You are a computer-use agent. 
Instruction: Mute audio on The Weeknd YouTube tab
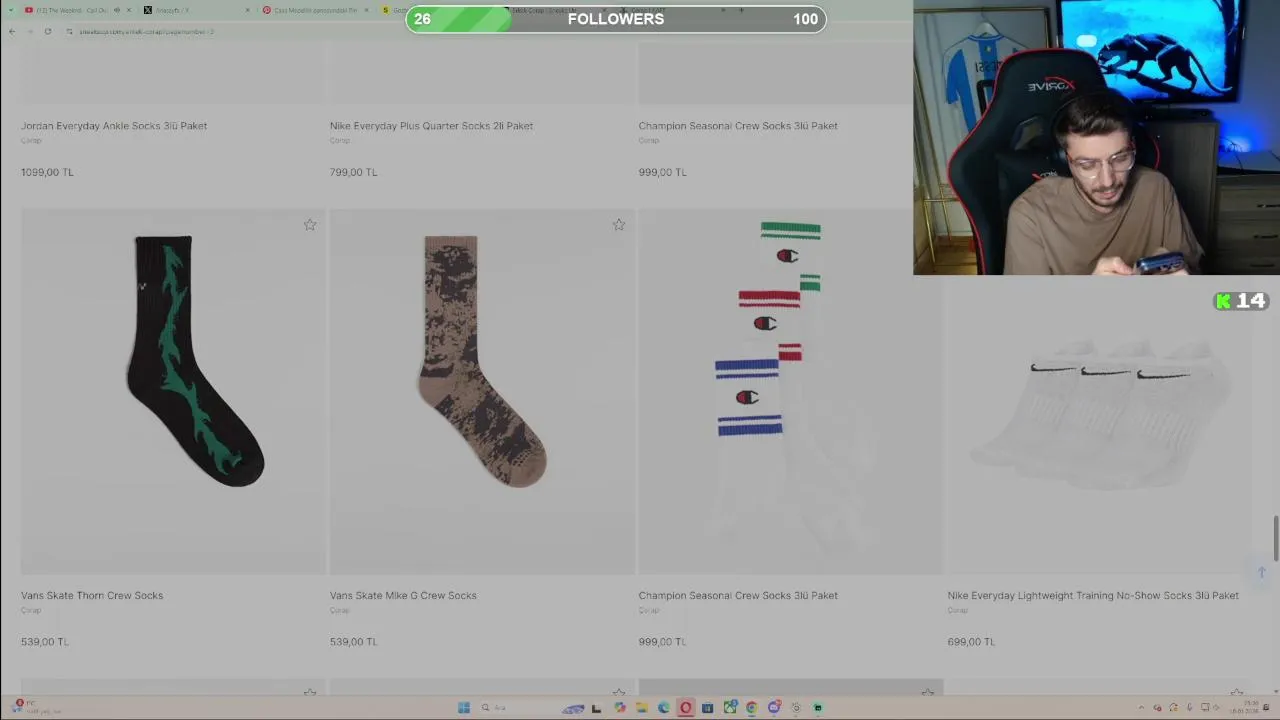point(116,10)
